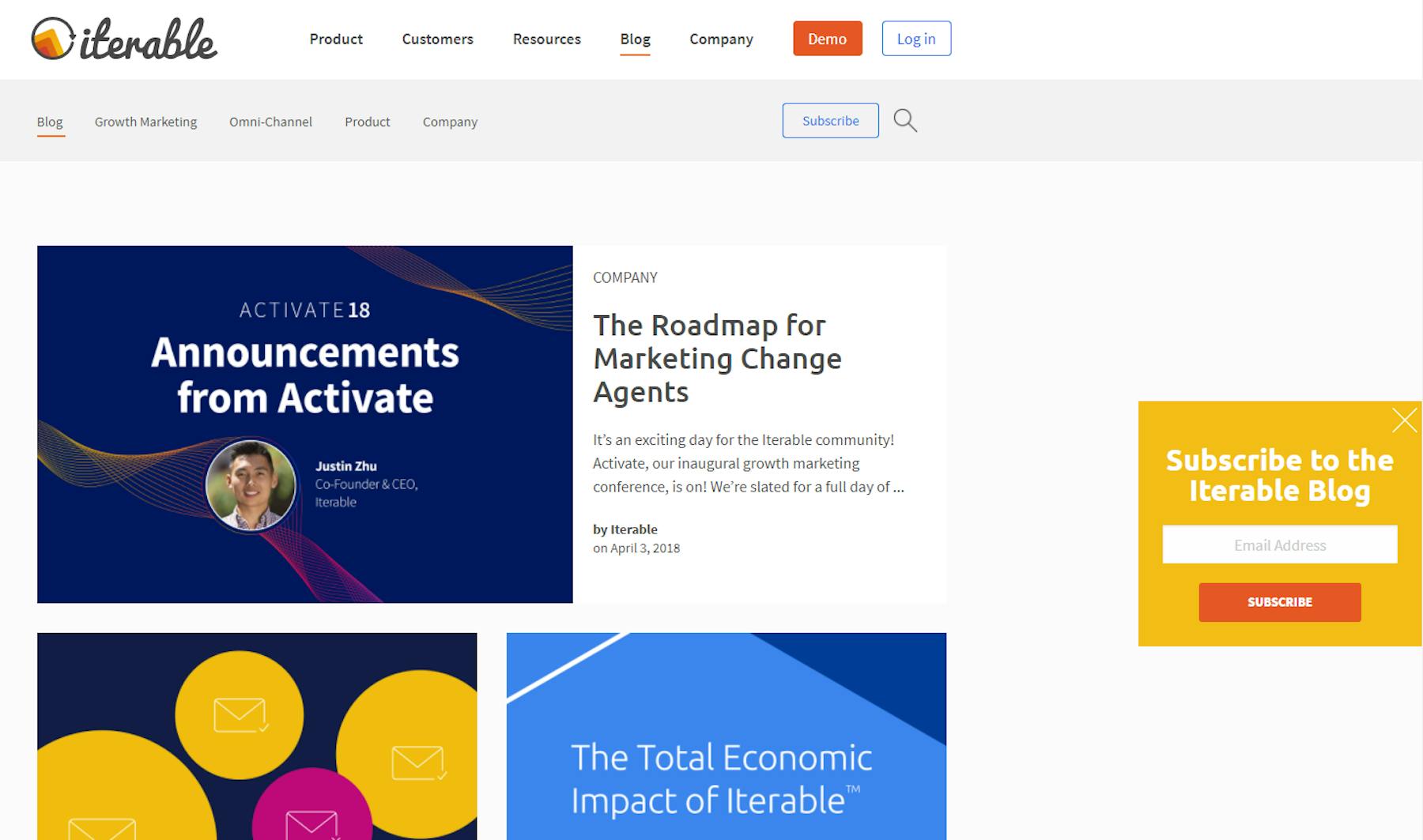Image resolution: width=1423 pixels, height=840 pixels.
Task: Select the Blog sub-navigation tab
Action: [x=50, y=122]
